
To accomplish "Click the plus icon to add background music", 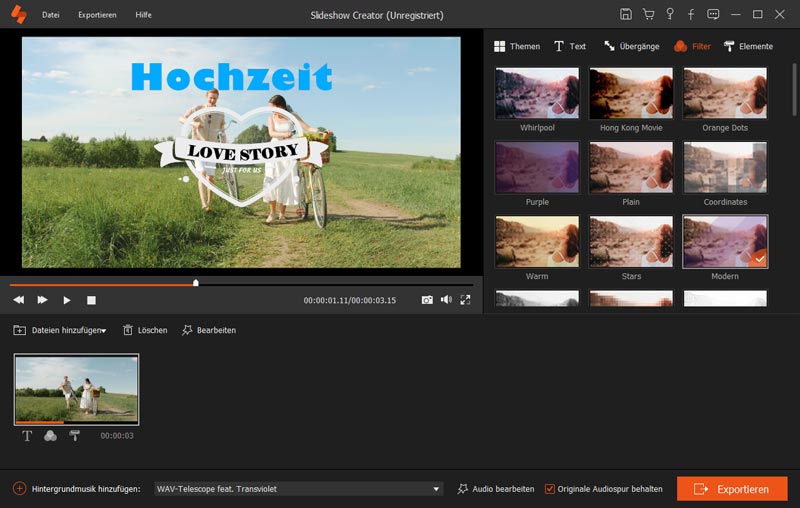I will [x=19, y=489].
